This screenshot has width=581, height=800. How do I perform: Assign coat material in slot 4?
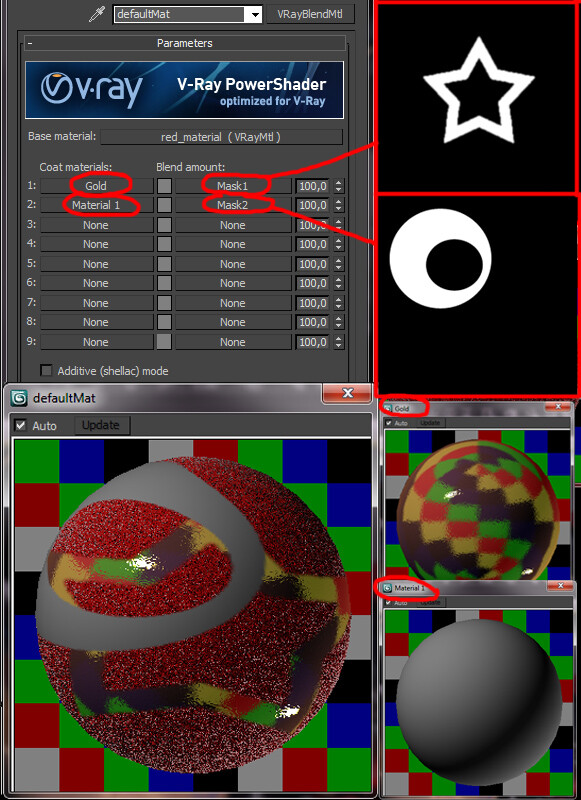[x=96, y=244]
